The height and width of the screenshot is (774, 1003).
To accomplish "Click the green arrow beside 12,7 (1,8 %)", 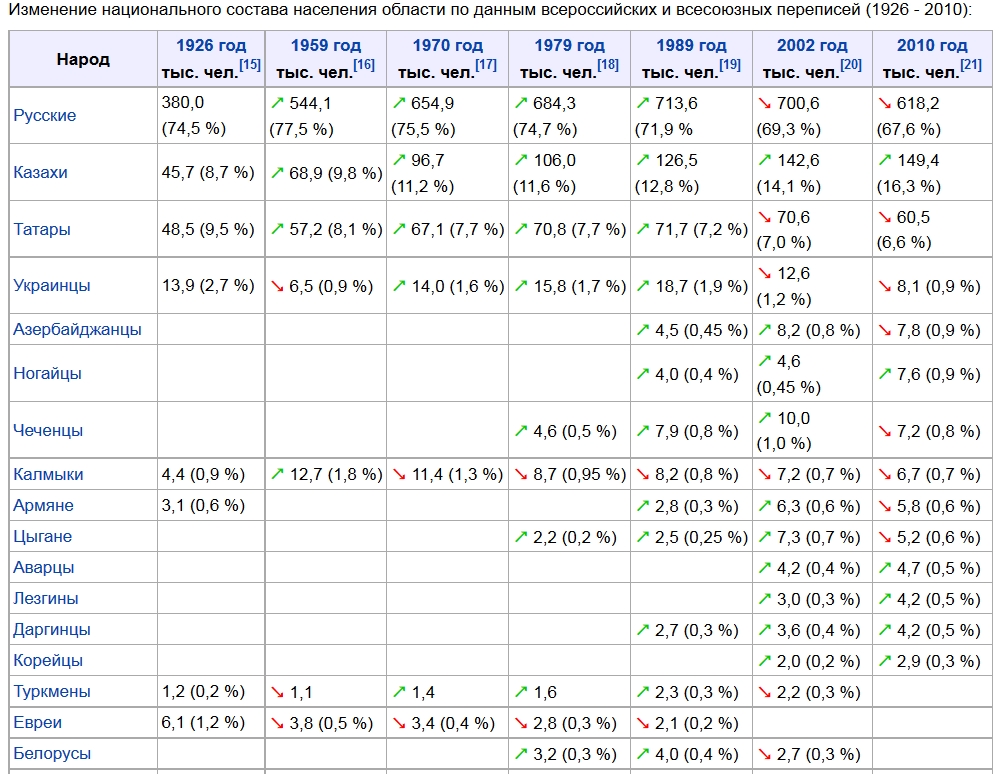I will (x=277, y=474).
